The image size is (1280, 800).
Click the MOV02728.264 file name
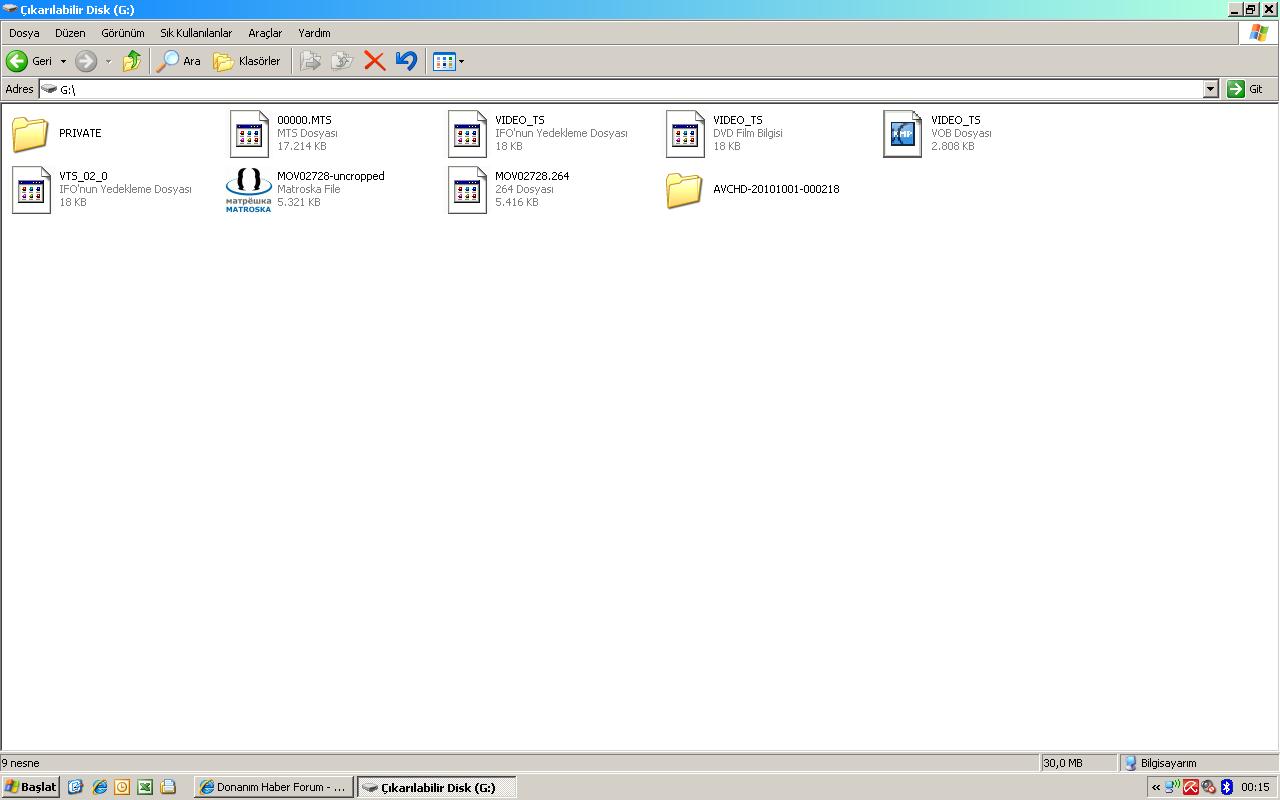pyautogui.click(x=532, y=176)
